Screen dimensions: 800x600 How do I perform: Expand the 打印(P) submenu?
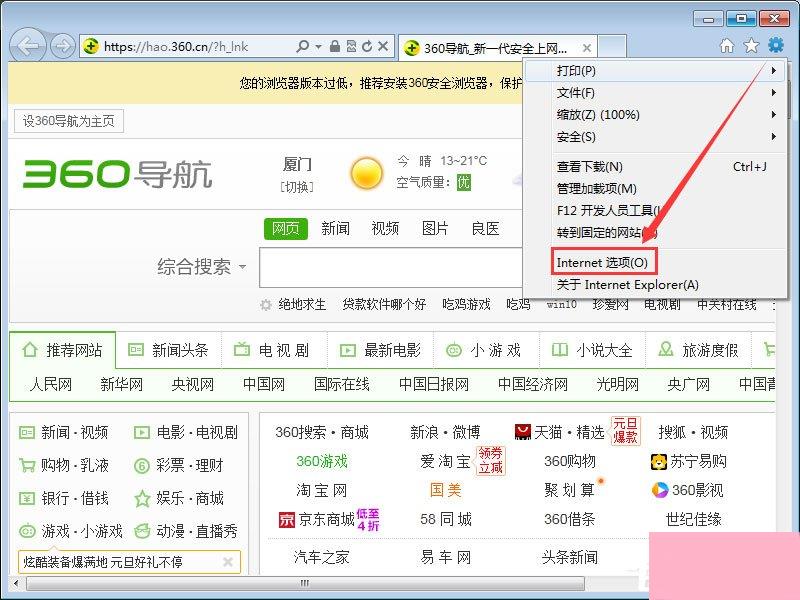[x=656, y=70]
